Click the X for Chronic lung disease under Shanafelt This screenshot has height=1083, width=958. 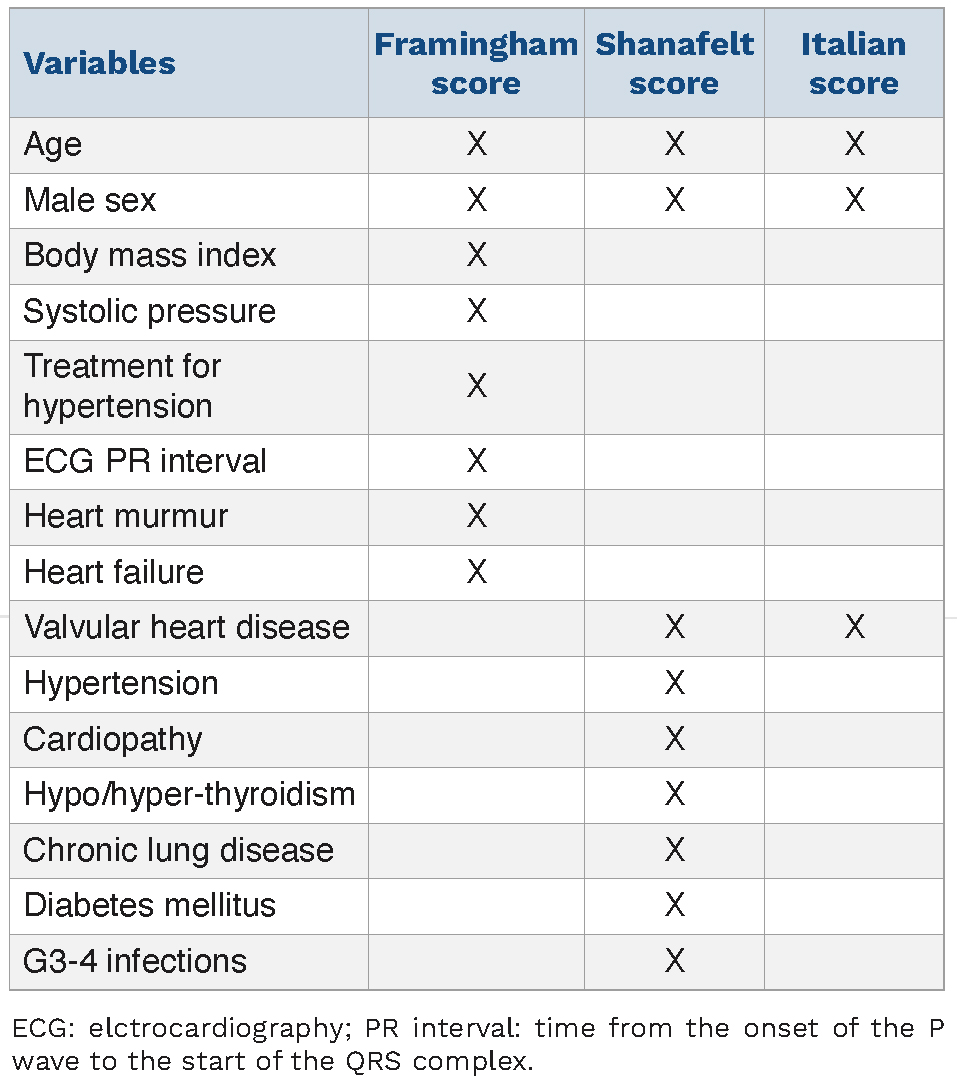[675, 850]
